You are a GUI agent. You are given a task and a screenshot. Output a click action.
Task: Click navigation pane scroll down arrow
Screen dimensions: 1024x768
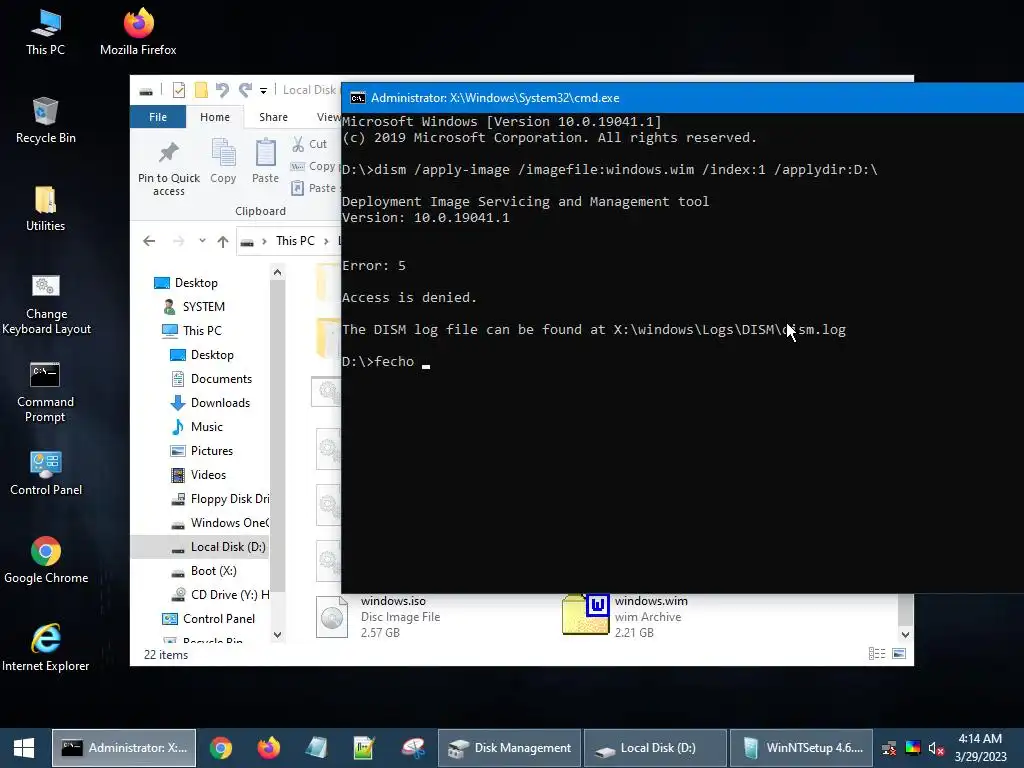(x=278, y=634)
